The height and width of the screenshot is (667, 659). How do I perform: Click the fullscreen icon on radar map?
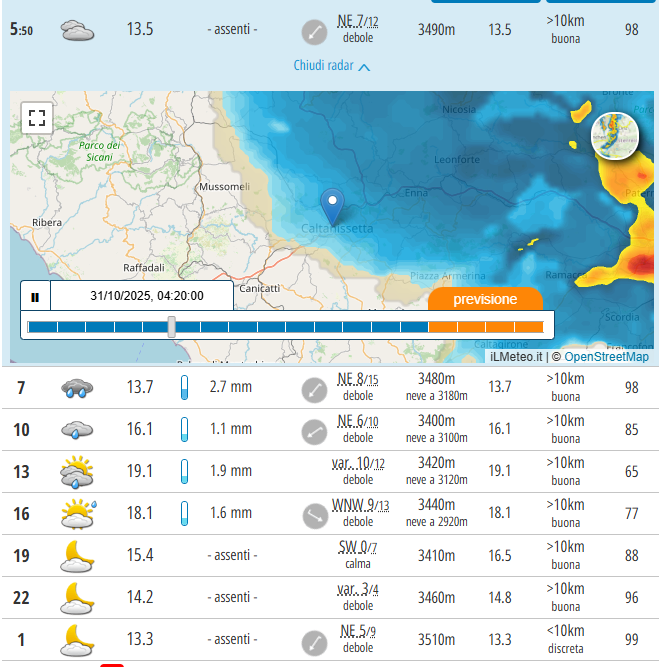(37, 118)
